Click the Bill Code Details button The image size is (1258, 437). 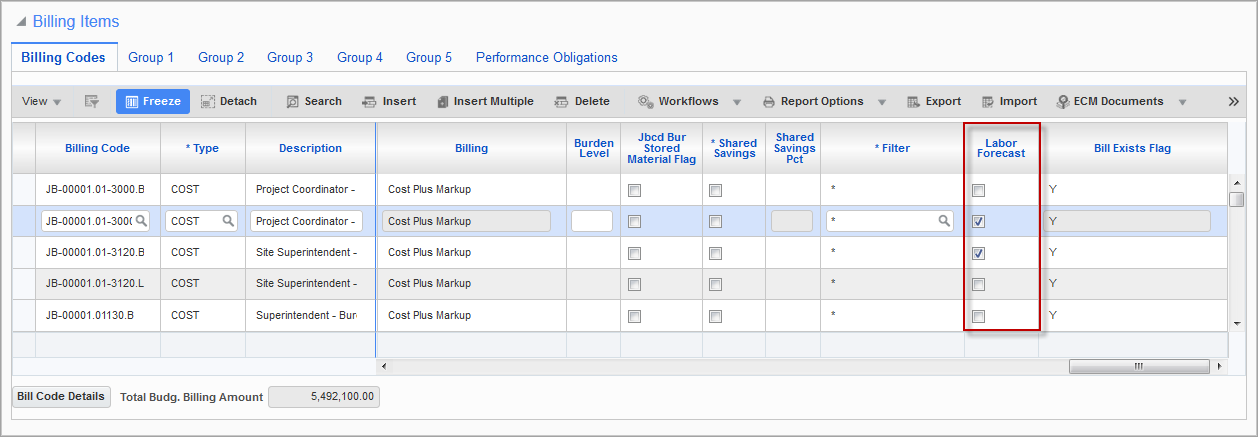(x=61, y=397)
